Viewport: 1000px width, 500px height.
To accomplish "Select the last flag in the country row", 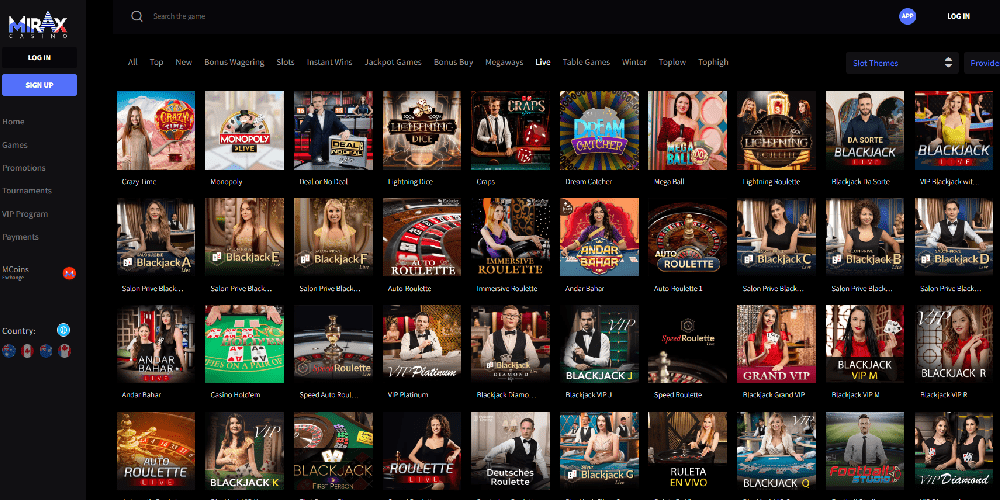I will (x=63, y=350).
